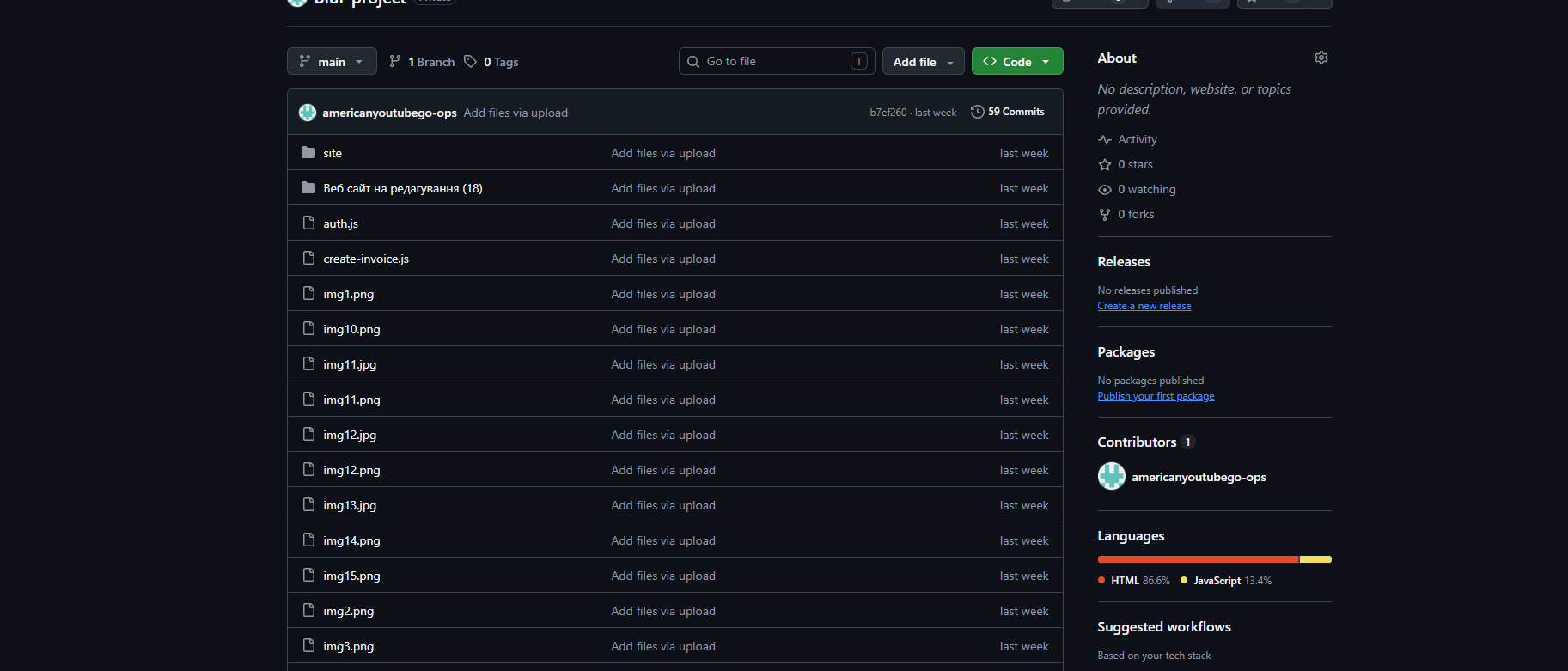Screen dimensions: 1568x671
Task: Open the About settings gear
Action: pos(1321,58)
